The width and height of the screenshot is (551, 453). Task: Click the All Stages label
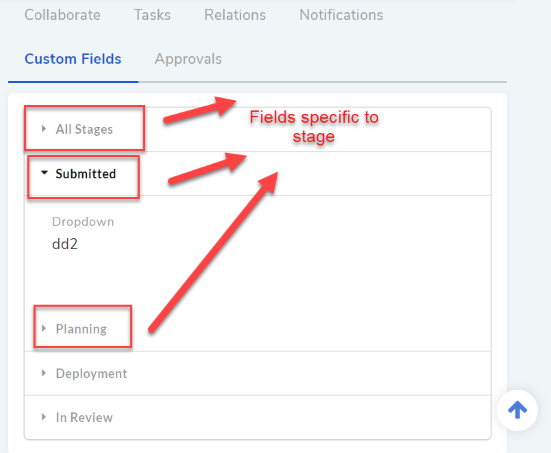84,129
